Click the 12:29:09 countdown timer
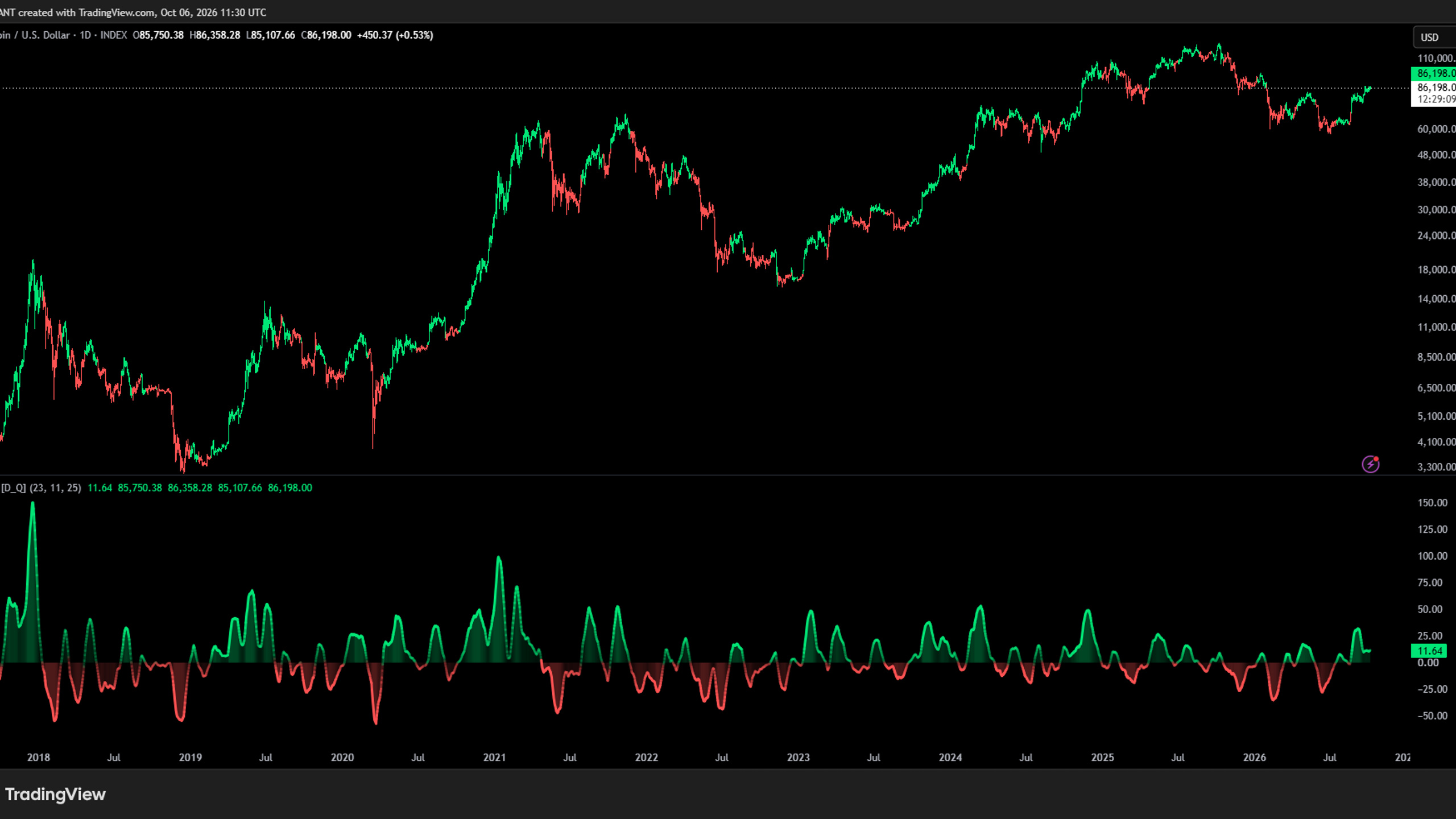This screenshot has width=1456, height=819. coord(1436,100)
